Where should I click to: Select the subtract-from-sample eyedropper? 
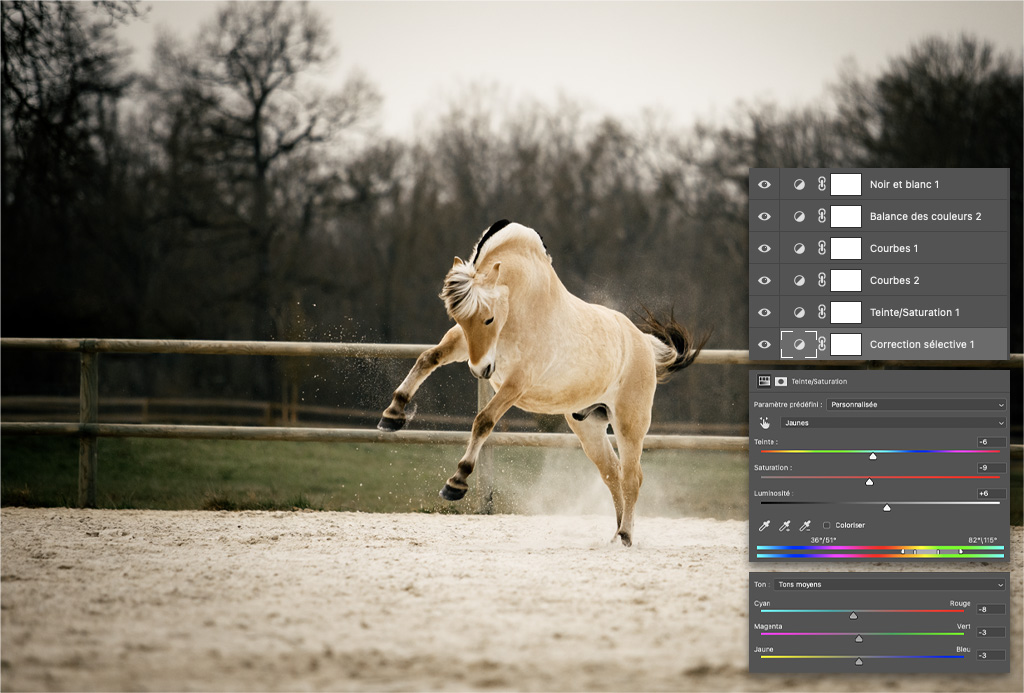click(x=805, y=525)
